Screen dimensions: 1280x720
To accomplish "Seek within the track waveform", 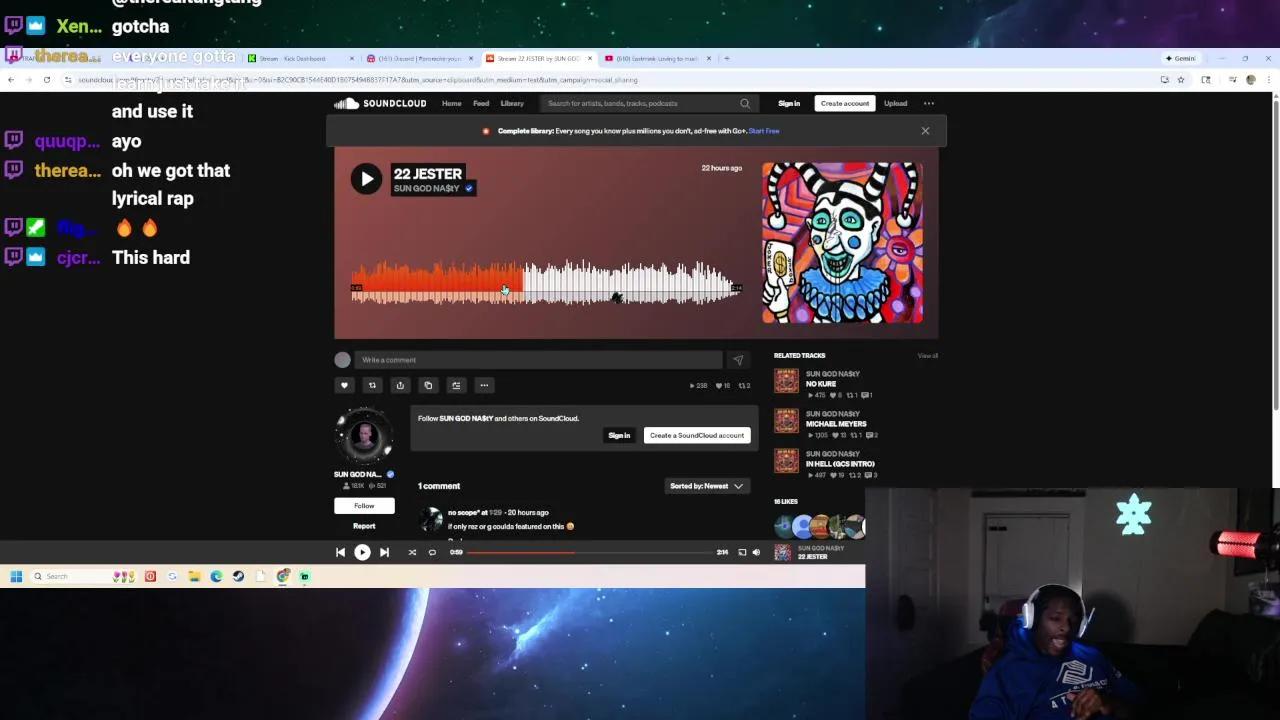I will click(546, 282).
